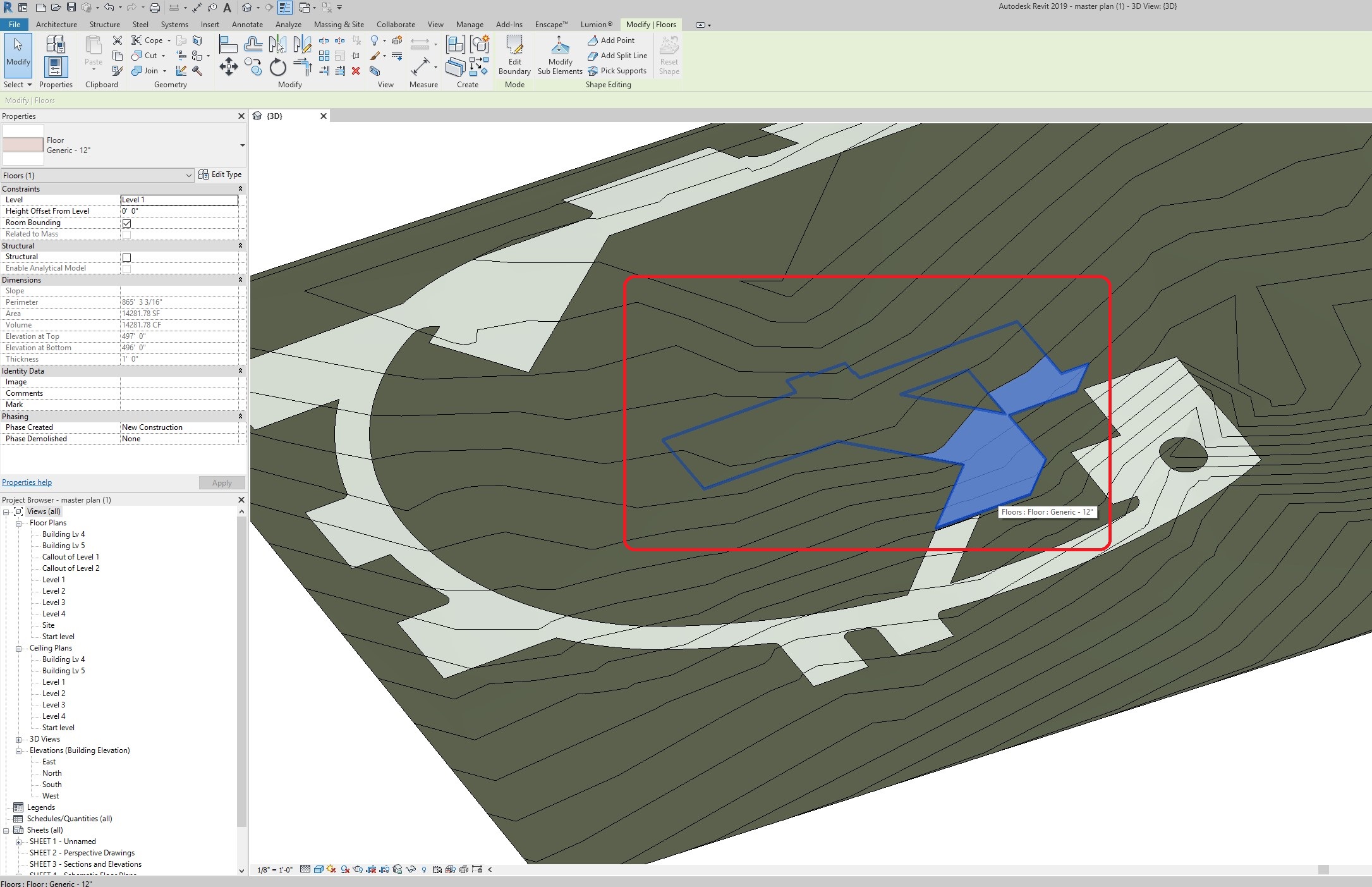The width and height of the screenshot is (1372, 887).
Task: Select the Copy tool in Modify panel
Action: 253,66
